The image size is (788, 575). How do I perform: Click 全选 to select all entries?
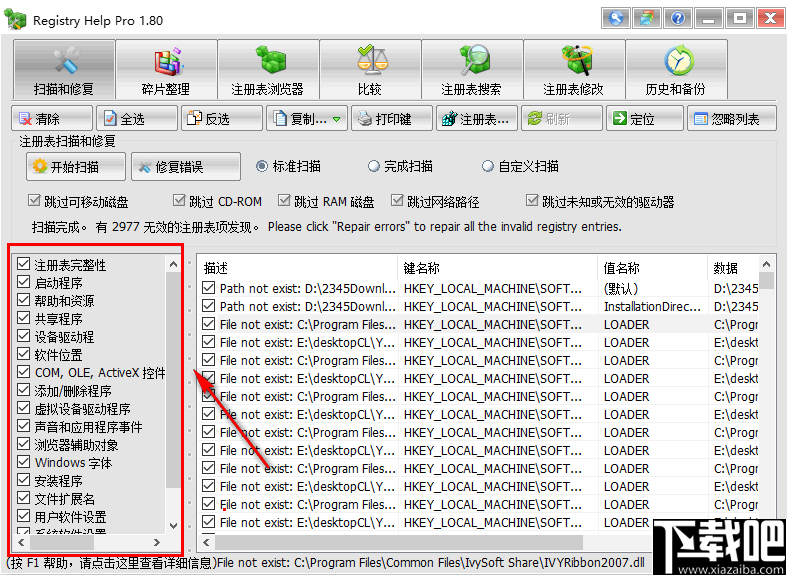pos(137,119)
